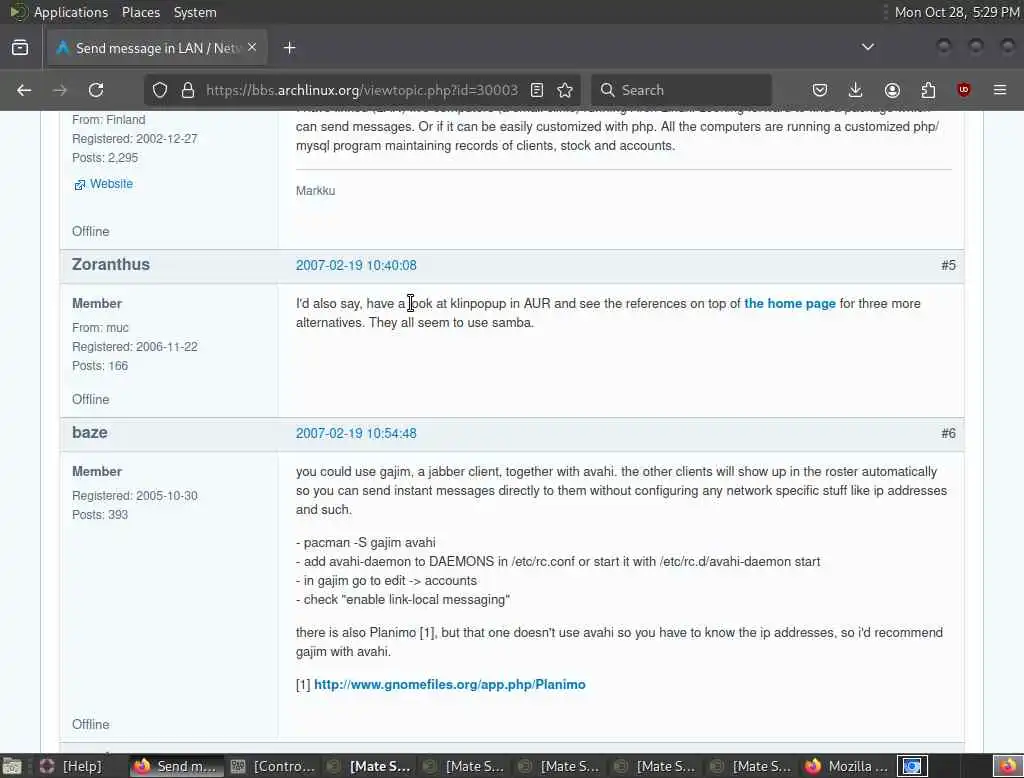Open a new browser tab
Viewport: 1024px width, 778px height.
(289, 48)
